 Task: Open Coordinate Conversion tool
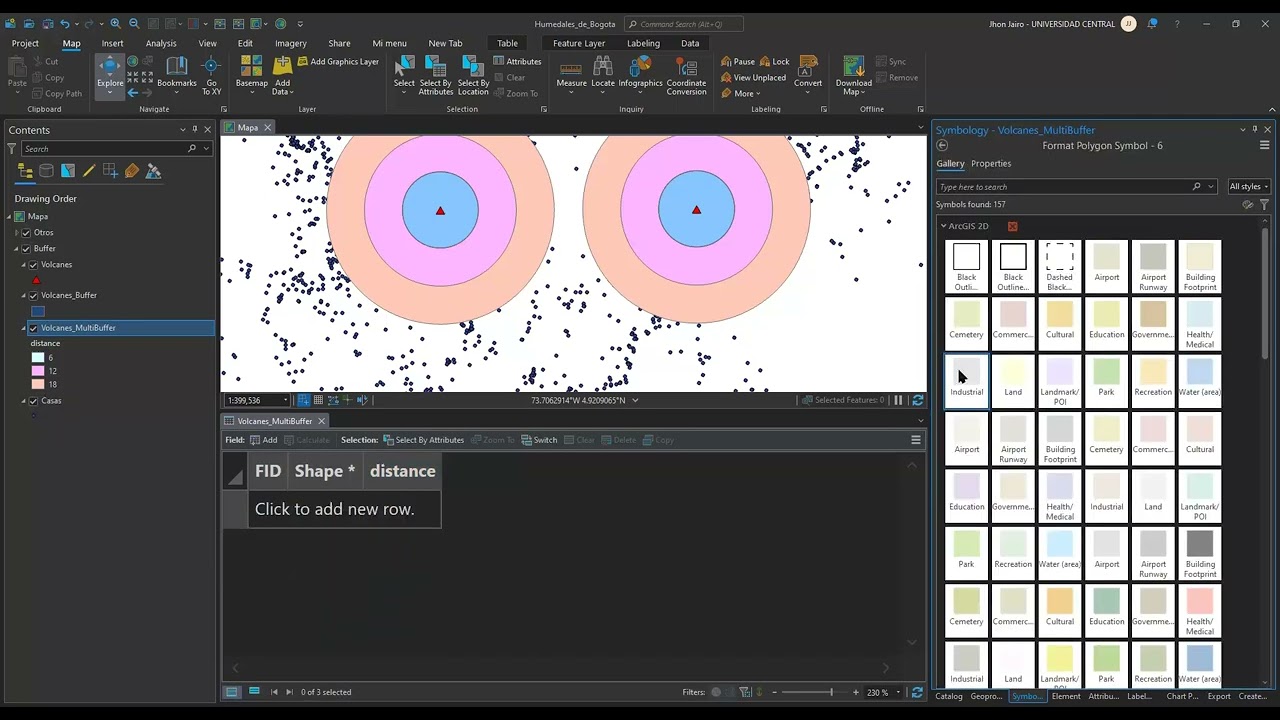(x=686, y=75)
